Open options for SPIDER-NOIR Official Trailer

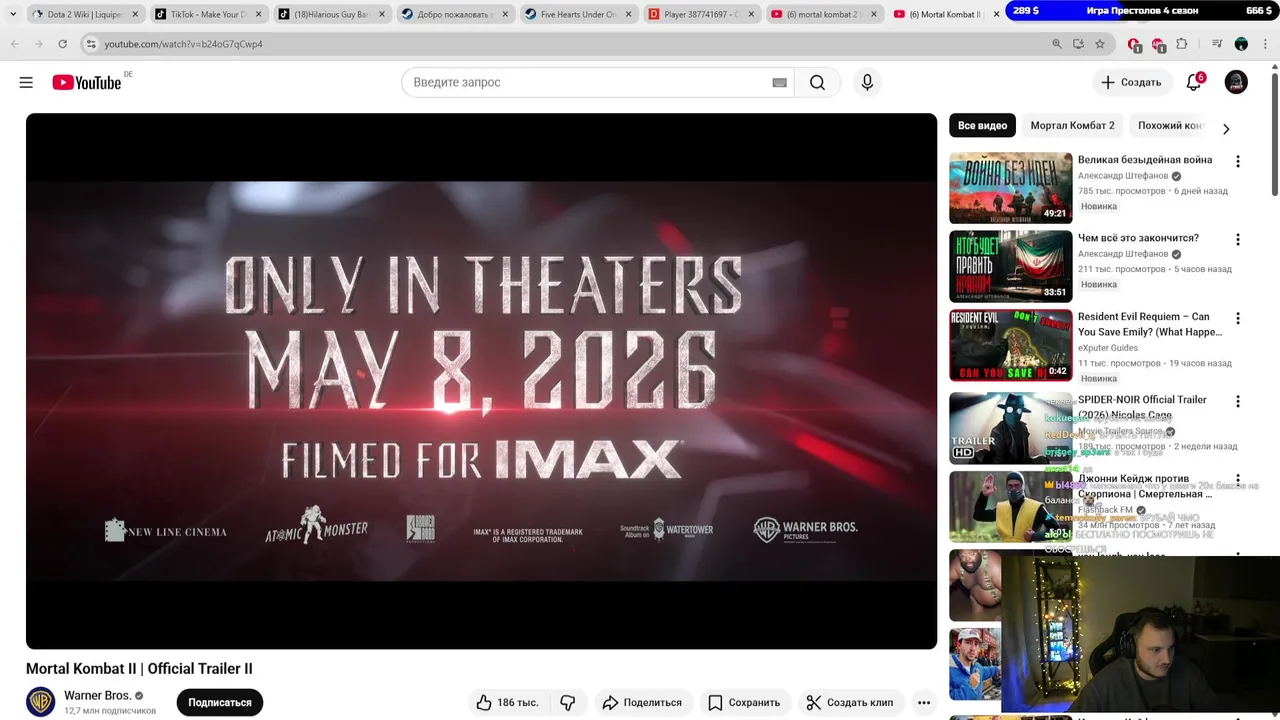[x=1237, y=401]
